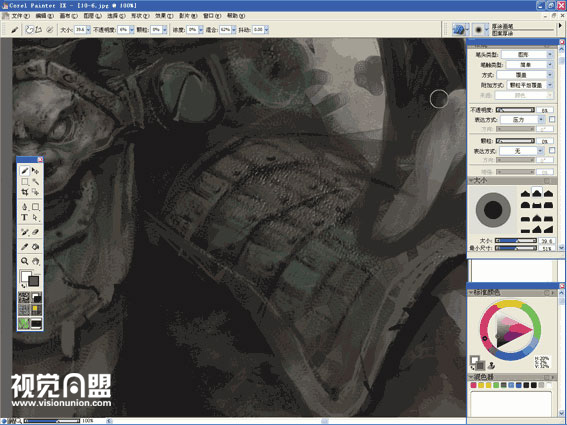Open the 不透明度 dropdown in property bar
Image resolution: width=567 pixels, height=425 pixels.
132,30
